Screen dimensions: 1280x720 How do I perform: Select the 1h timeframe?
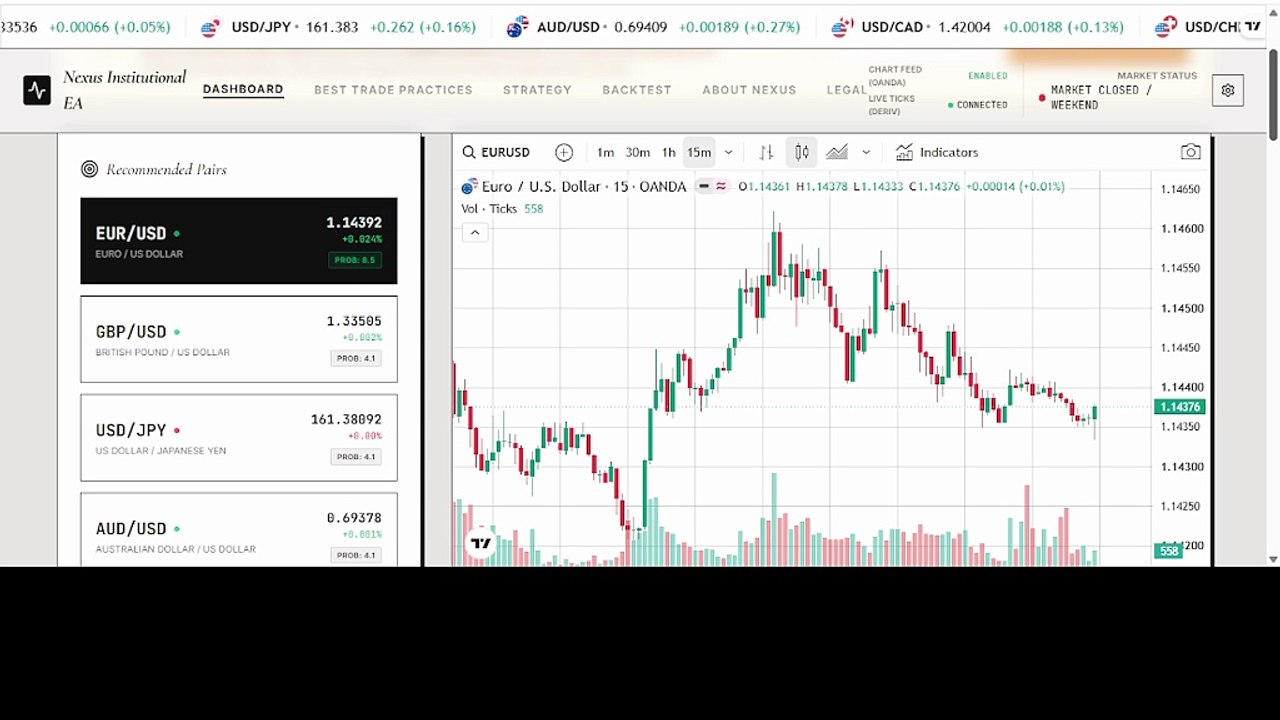(668, 152)
